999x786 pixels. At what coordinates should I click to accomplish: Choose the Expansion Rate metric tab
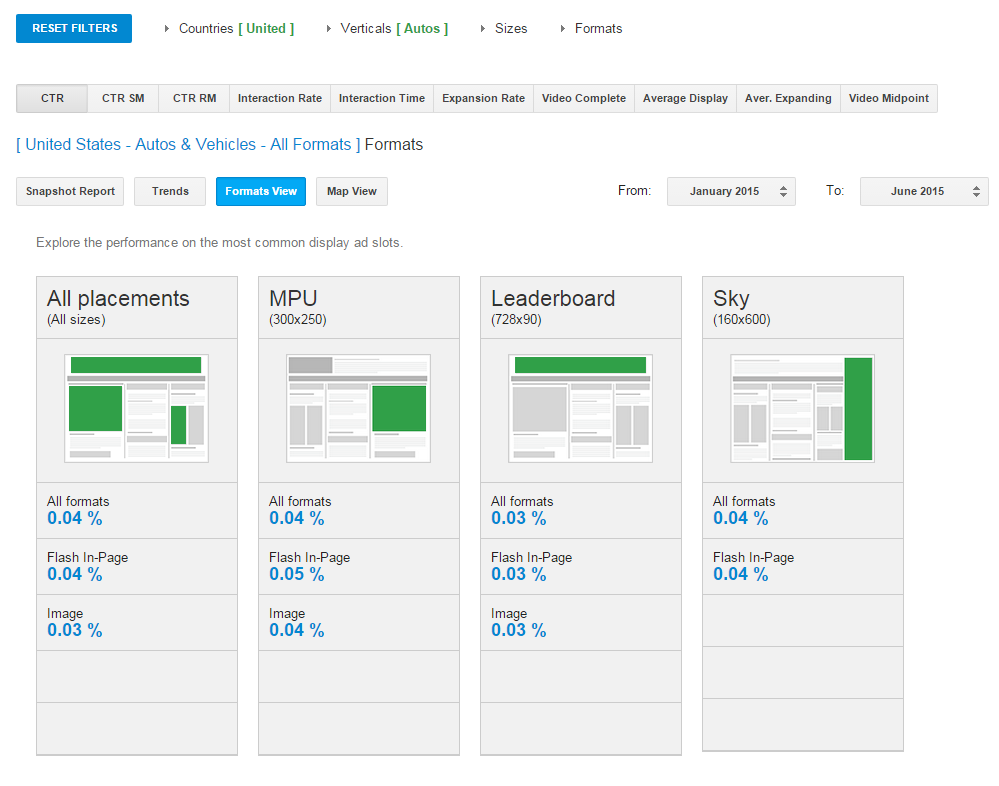tap(483, 98)
